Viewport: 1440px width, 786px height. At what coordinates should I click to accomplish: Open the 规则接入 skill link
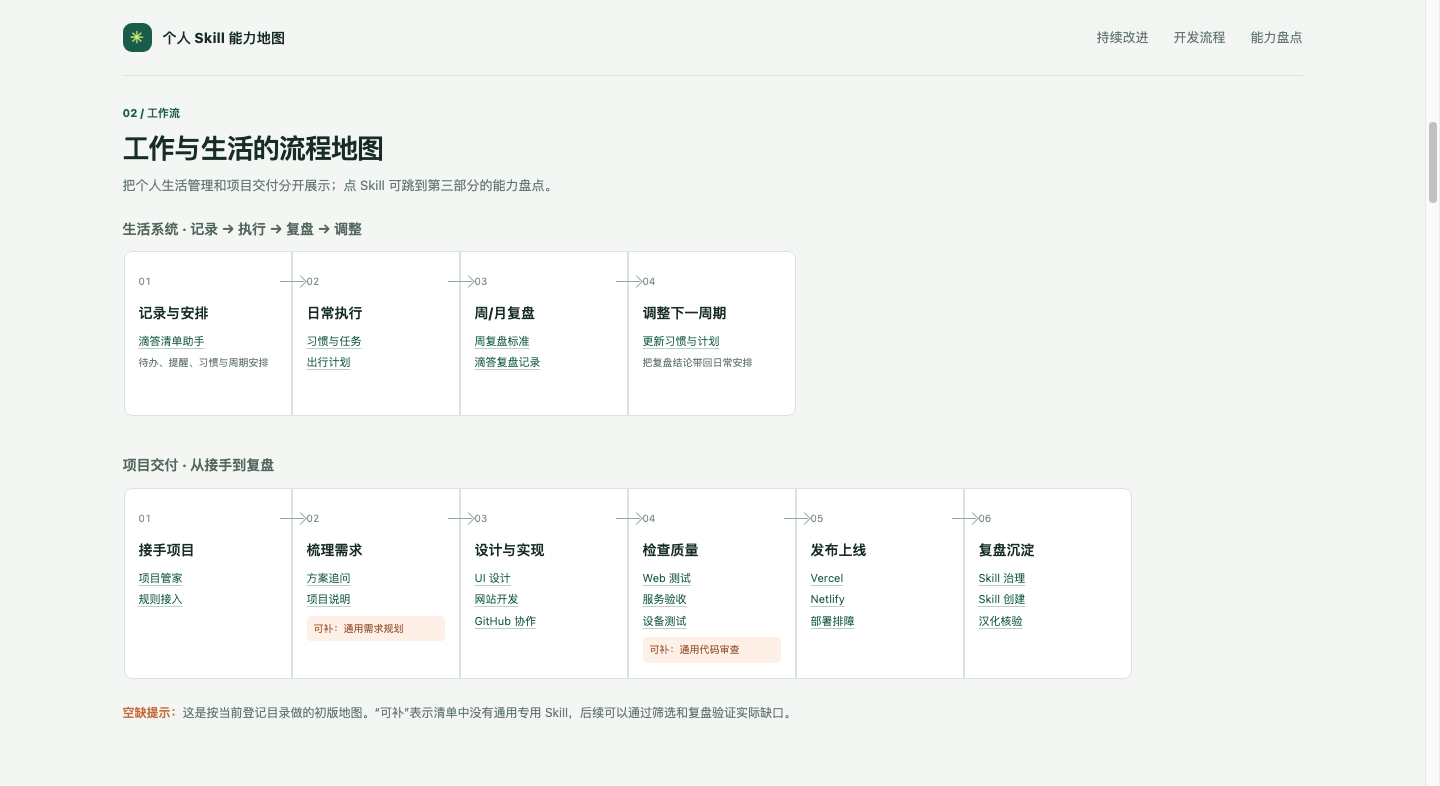[160, 600]
